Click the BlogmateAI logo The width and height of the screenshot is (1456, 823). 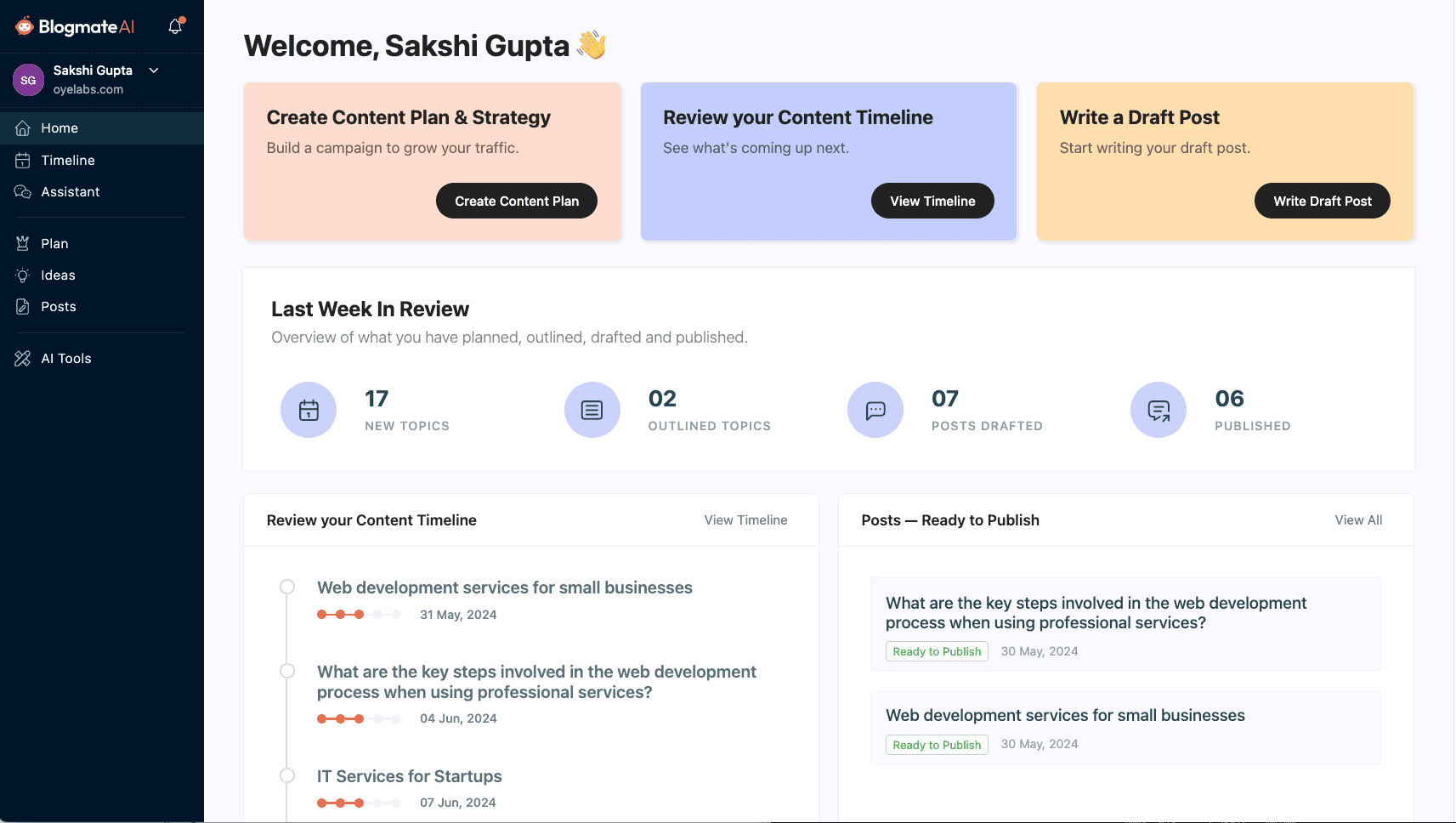click(x=75, y=26)
